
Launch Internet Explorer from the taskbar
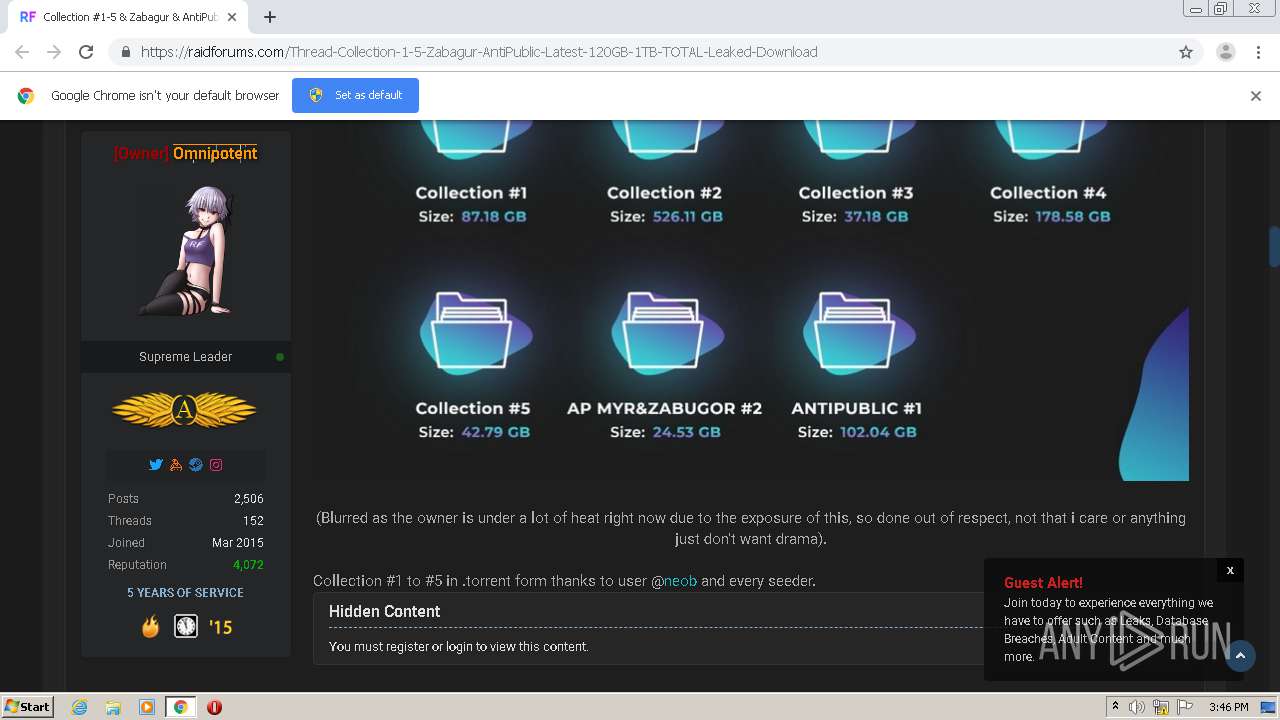coord(80,707)
